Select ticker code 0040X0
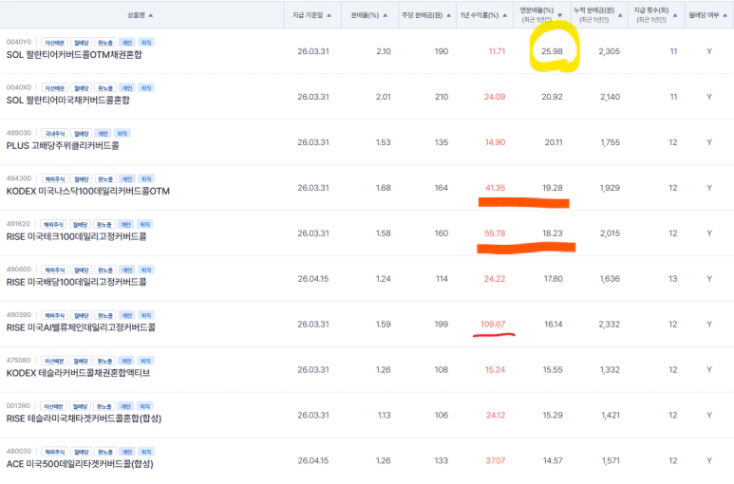 (19, 88)
